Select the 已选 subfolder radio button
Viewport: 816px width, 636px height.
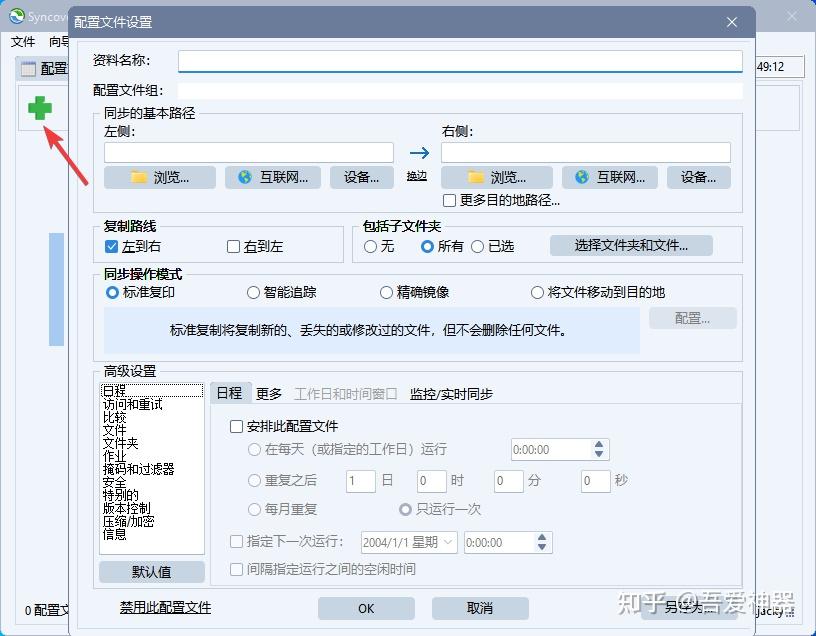coord(477,246)
